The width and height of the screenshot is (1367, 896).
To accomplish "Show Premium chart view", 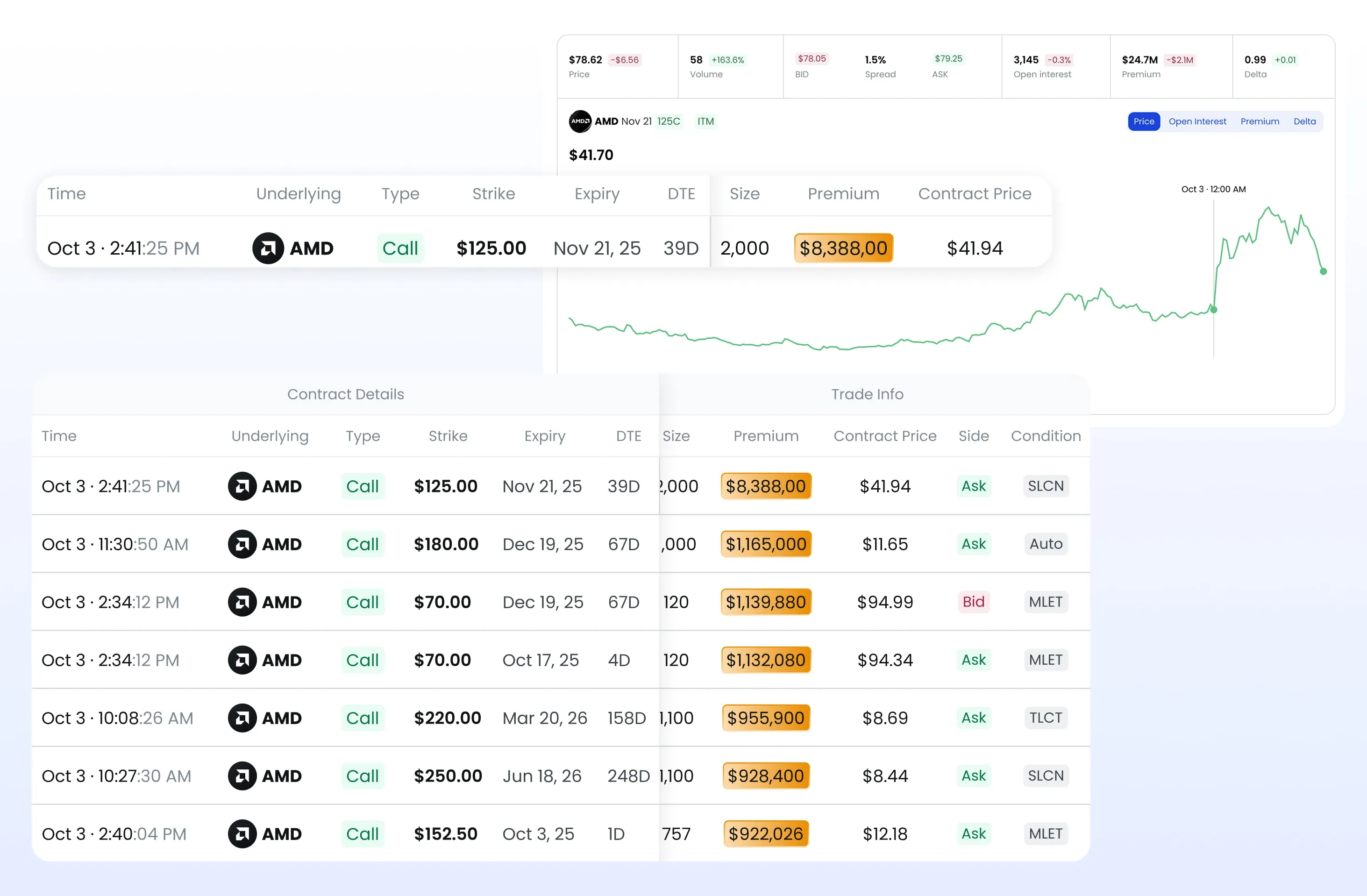I will coord(1259,121).
